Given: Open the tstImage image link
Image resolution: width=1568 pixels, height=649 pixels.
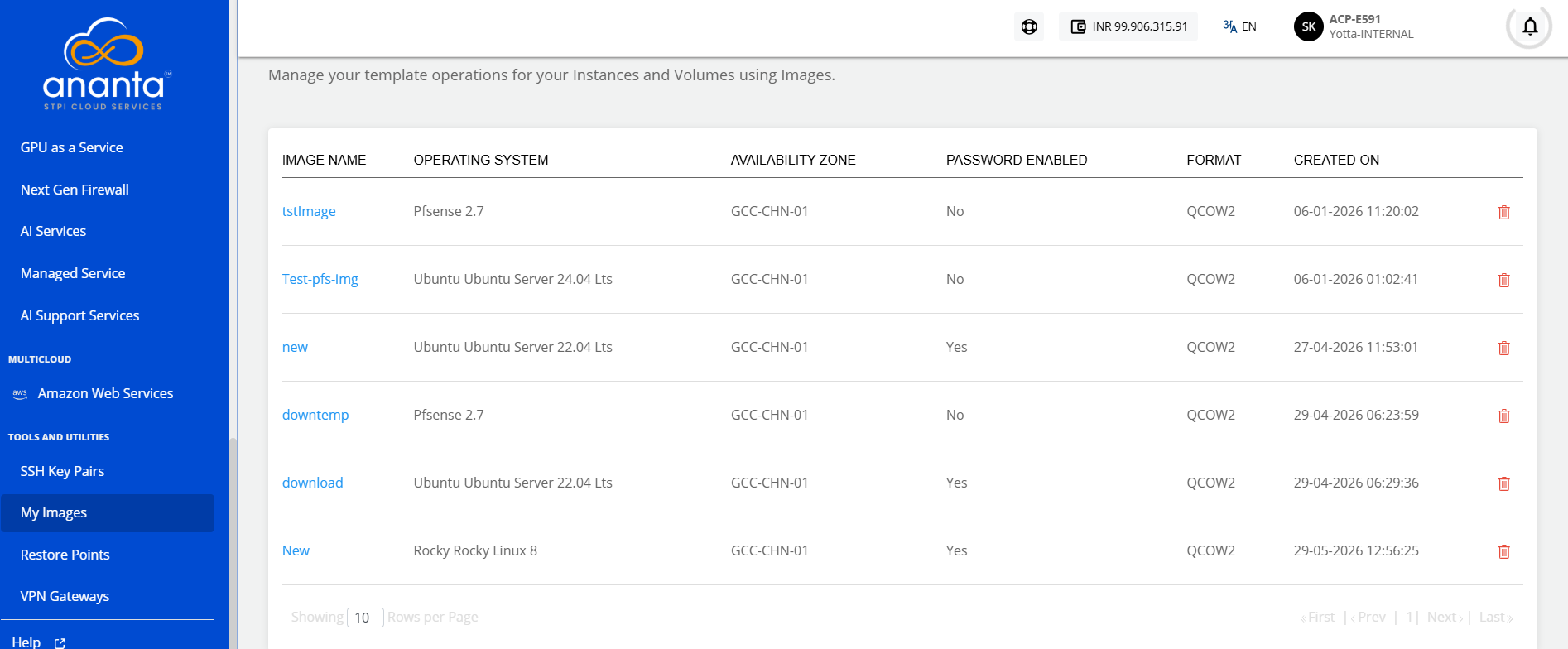Looking at the screenshot, I should click(309, 211).
